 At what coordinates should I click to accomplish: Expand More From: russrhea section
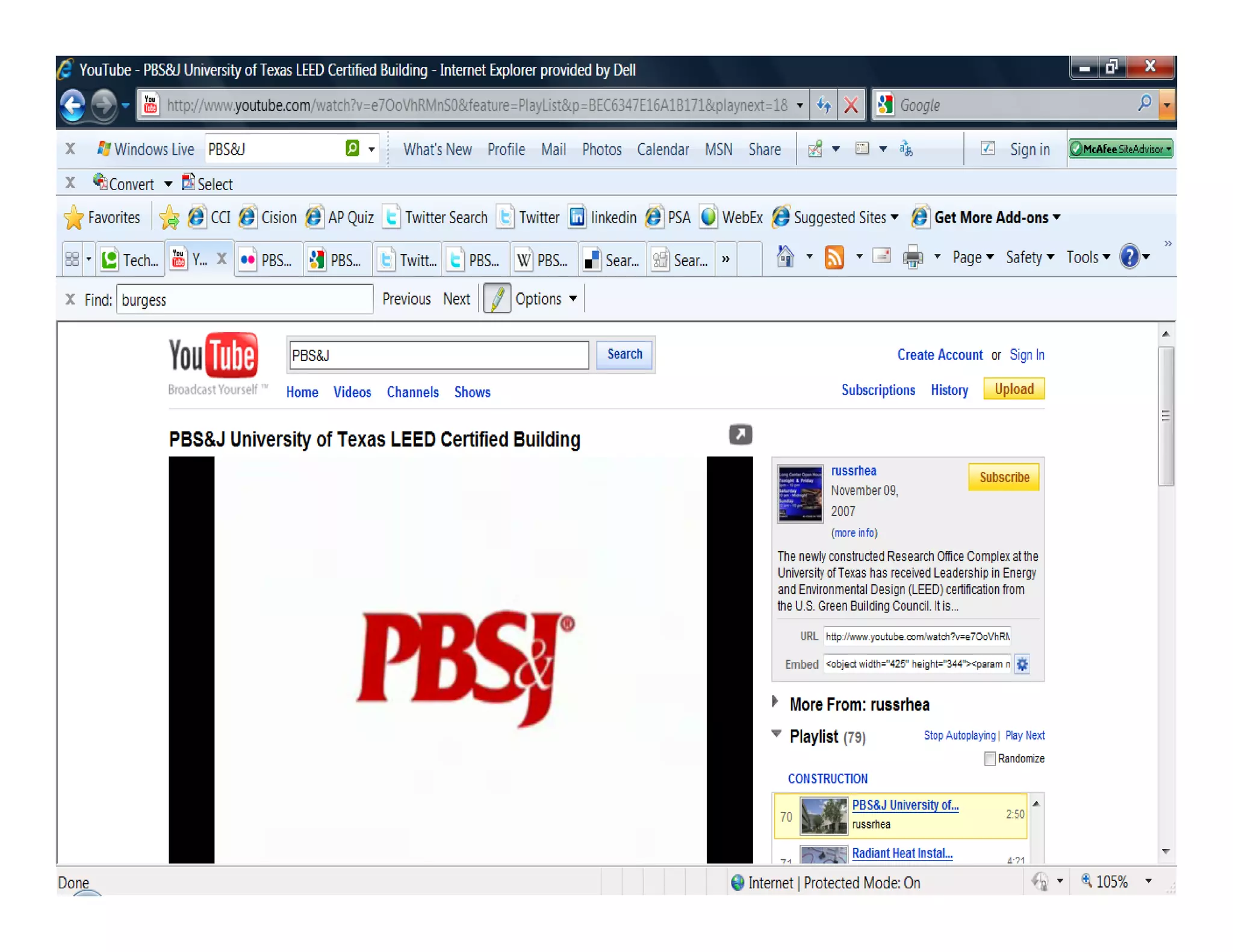[x=775, y=702]
